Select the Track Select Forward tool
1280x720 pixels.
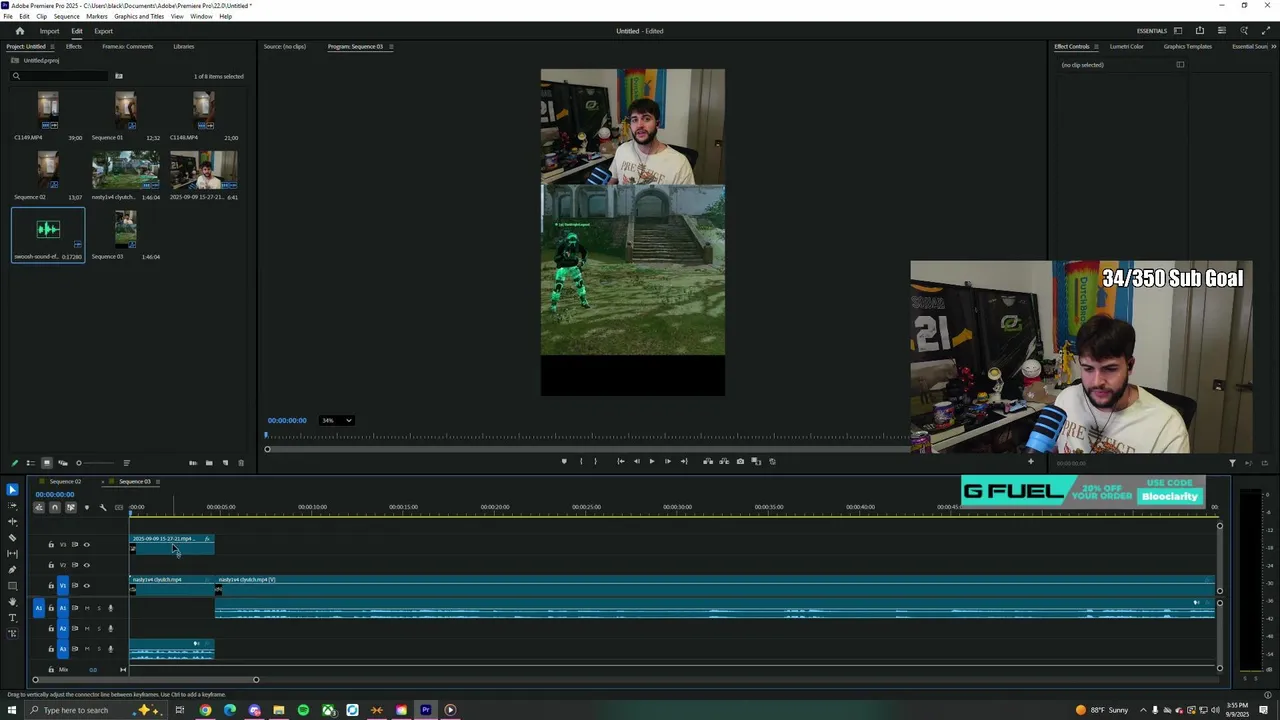pos(12,506)
